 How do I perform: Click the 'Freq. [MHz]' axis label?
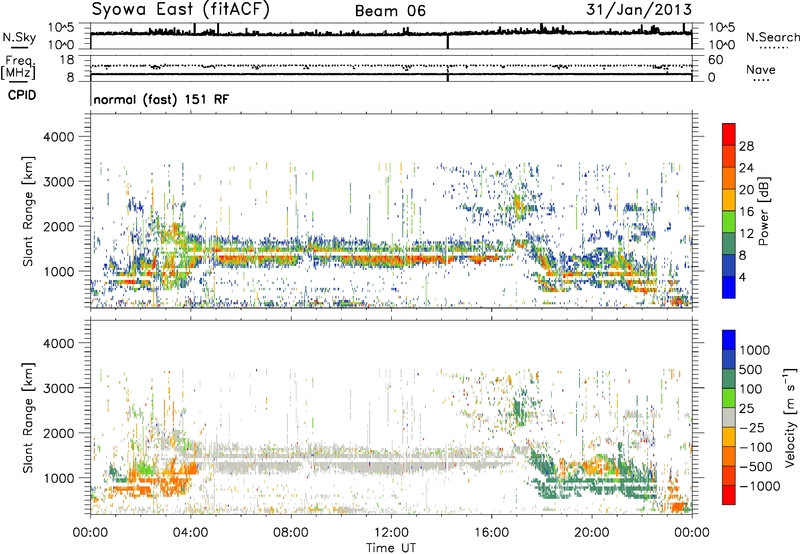[18, 68]
